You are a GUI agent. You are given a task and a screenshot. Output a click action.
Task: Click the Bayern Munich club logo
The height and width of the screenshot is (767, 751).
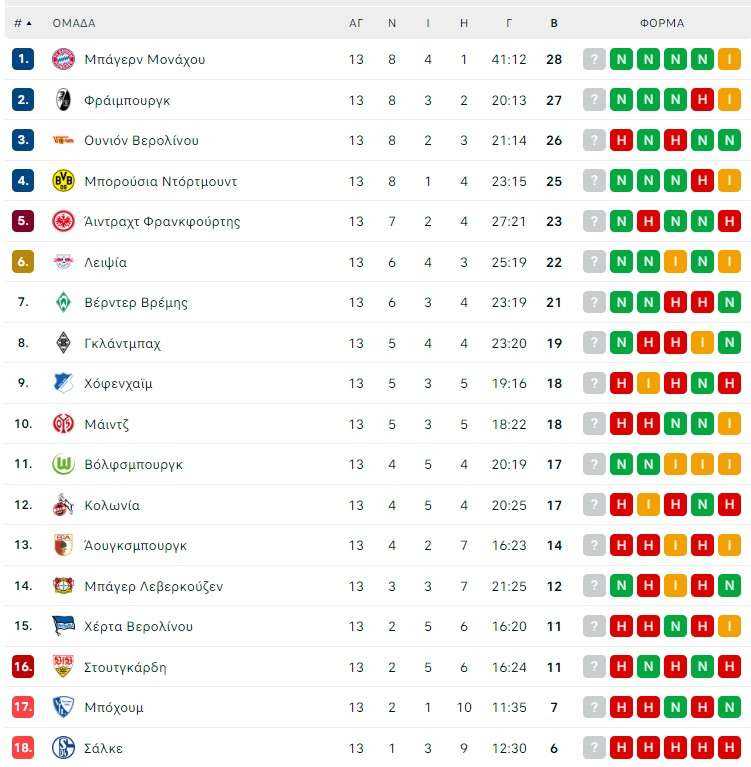point(63,60)
